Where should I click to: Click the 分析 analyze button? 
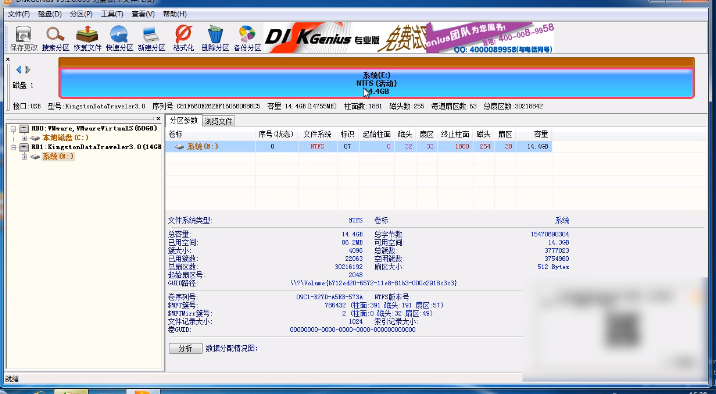(185, 348)
